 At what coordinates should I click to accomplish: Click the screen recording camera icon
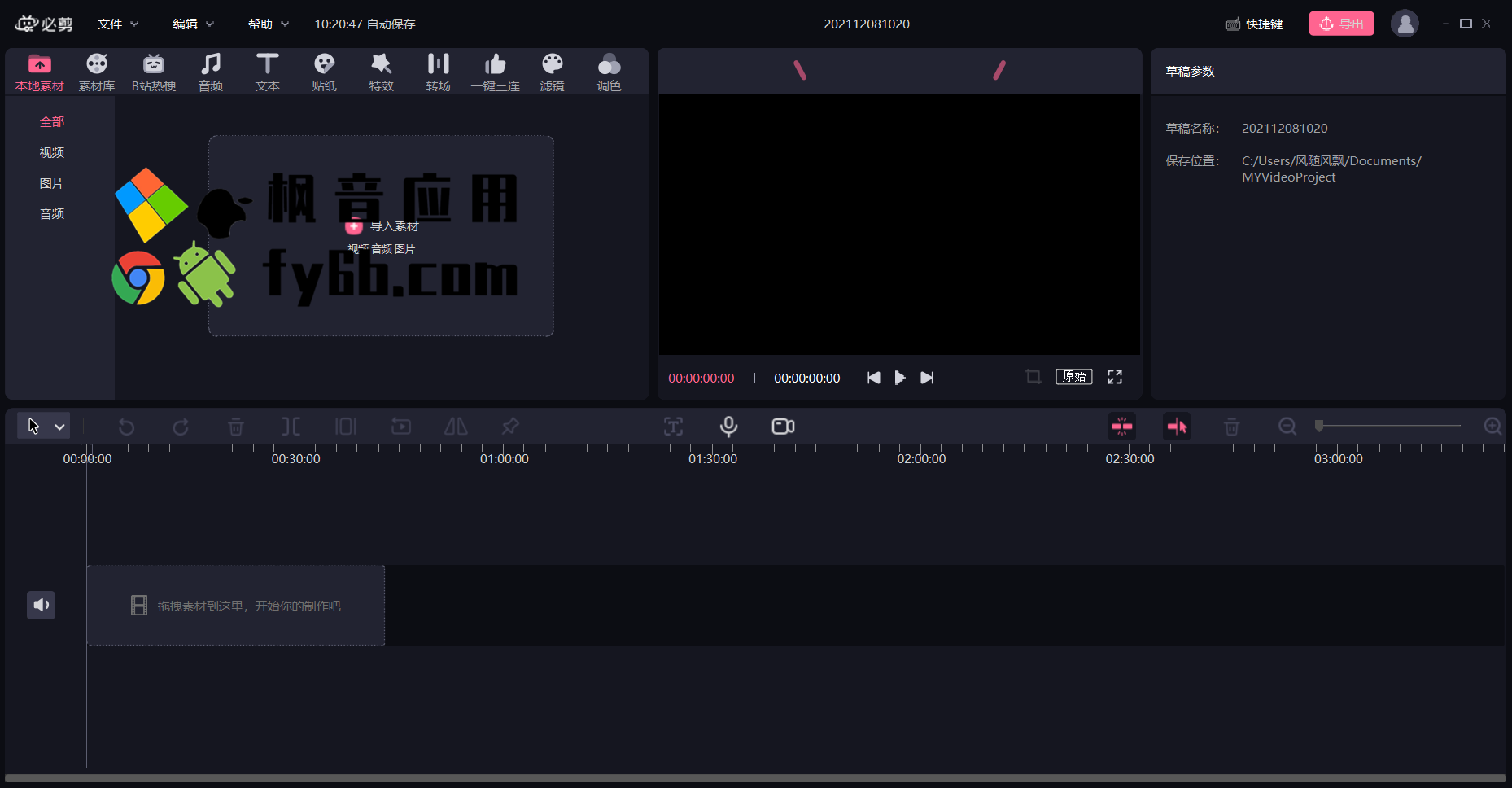(783, 427)
